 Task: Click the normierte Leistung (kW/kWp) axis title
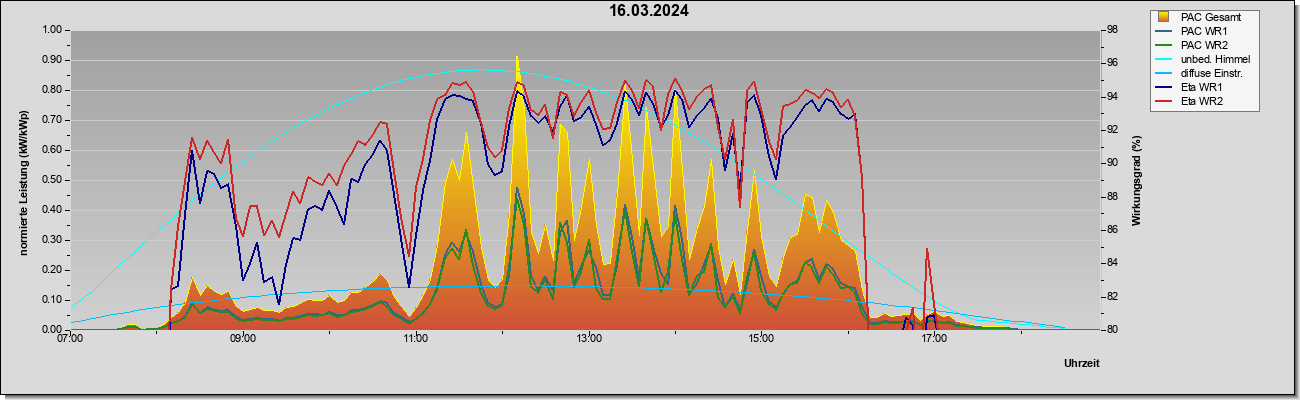(24, 180)
